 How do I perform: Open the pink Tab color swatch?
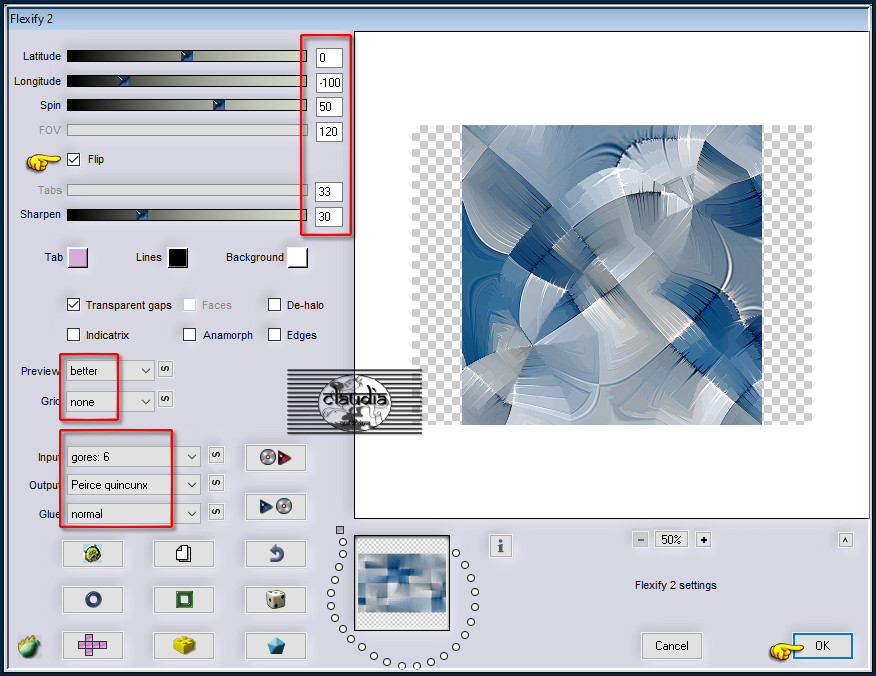[x=78, y=258]
